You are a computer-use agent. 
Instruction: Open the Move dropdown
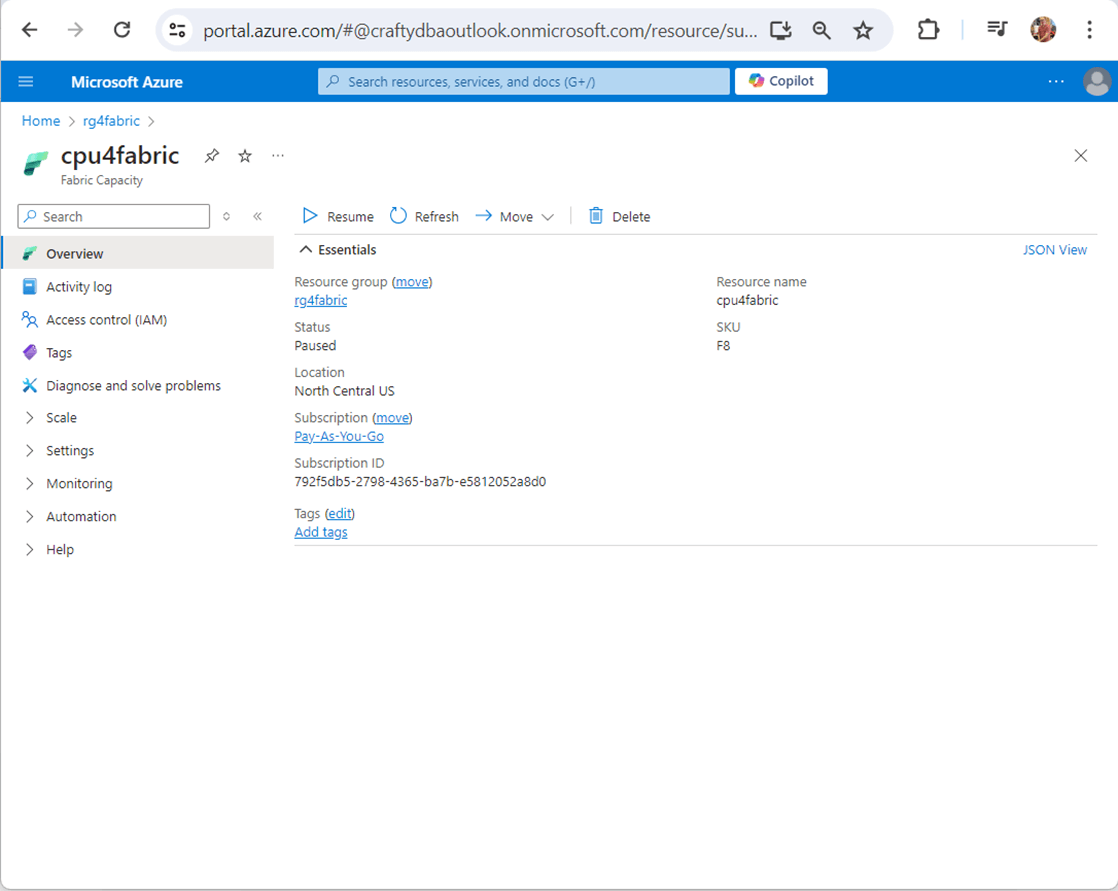514,217
